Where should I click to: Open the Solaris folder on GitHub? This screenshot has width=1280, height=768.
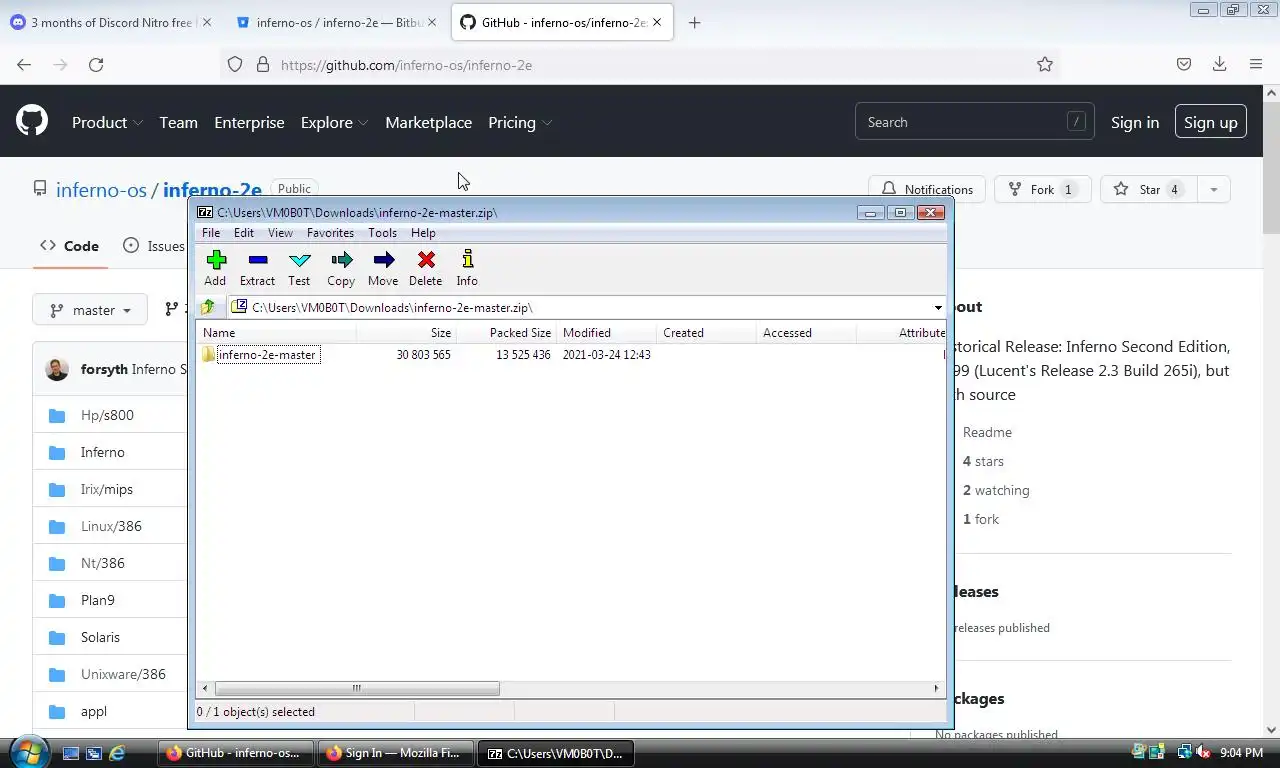[100, 637]
